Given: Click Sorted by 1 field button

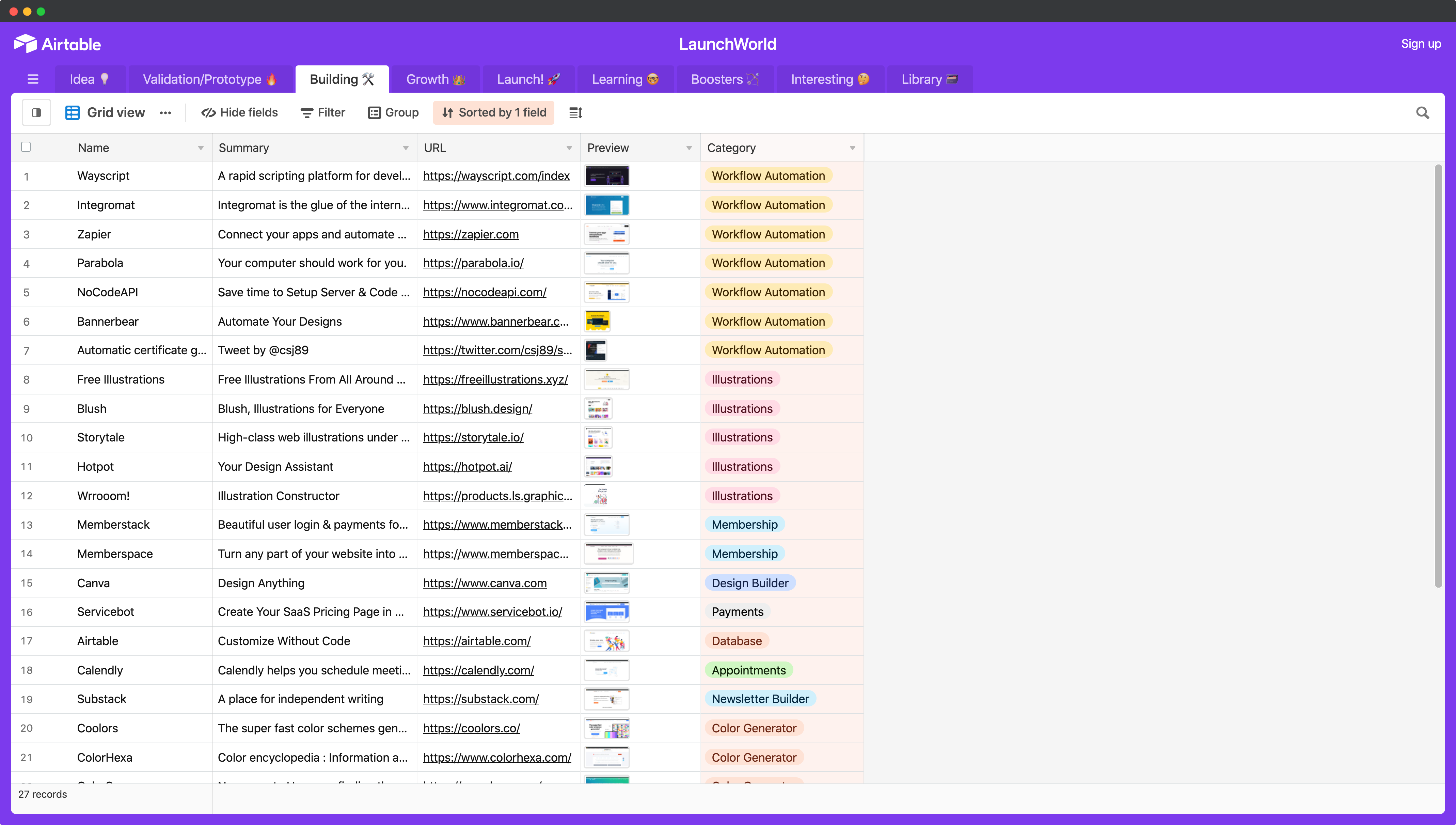Looking at the screenshot, I should (494, 113).
